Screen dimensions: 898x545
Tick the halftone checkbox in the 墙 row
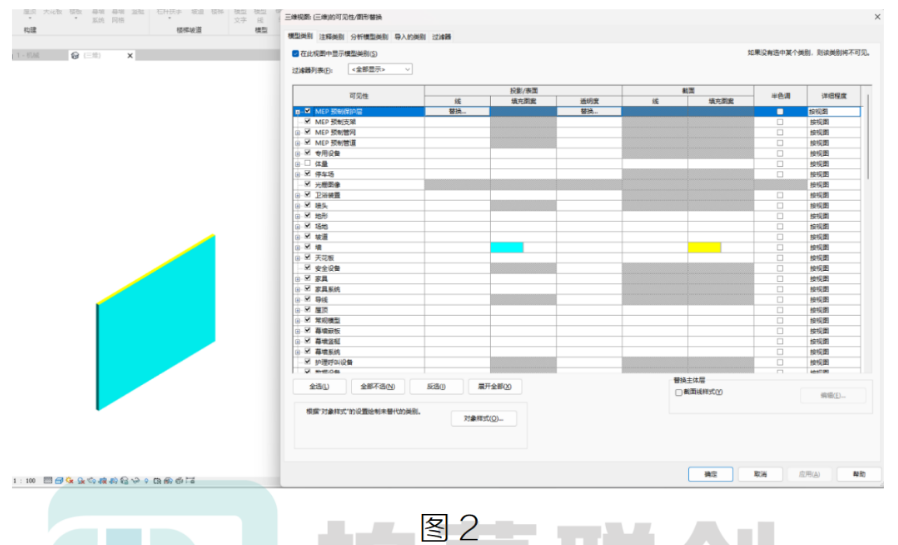(x=780, y=247)
